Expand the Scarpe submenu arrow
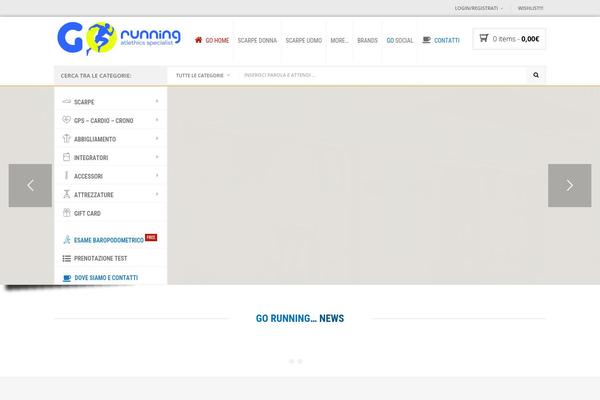The height and width of the screenshot is (400, 600). tap(157, 101)
